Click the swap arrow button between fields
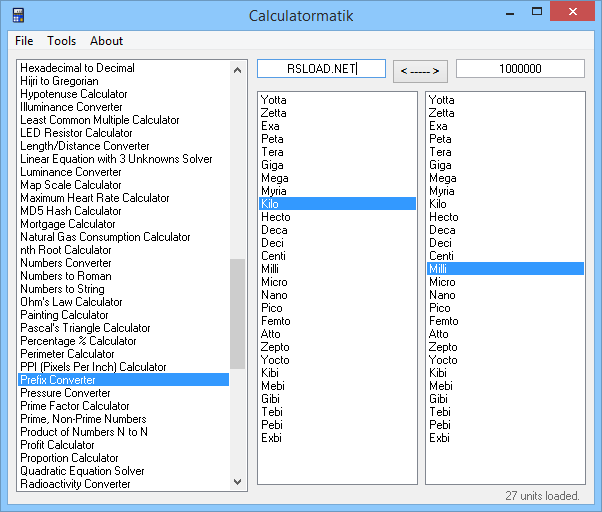 click(x=420, y=71)
